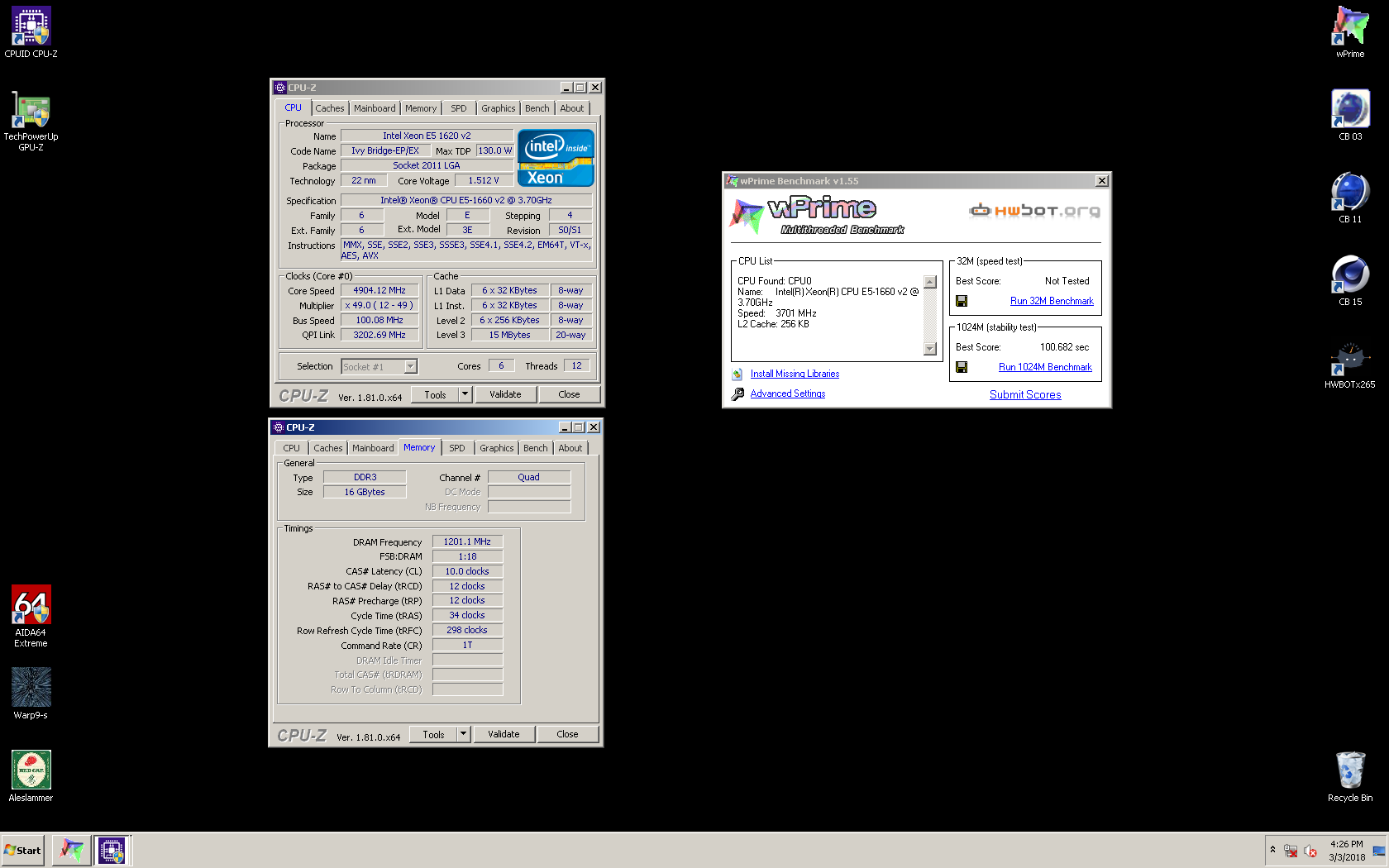The image size is (1389, 868).
Task: Open the CPUID CPU-Z desktop shortcut
Action: tap(31, 32)
